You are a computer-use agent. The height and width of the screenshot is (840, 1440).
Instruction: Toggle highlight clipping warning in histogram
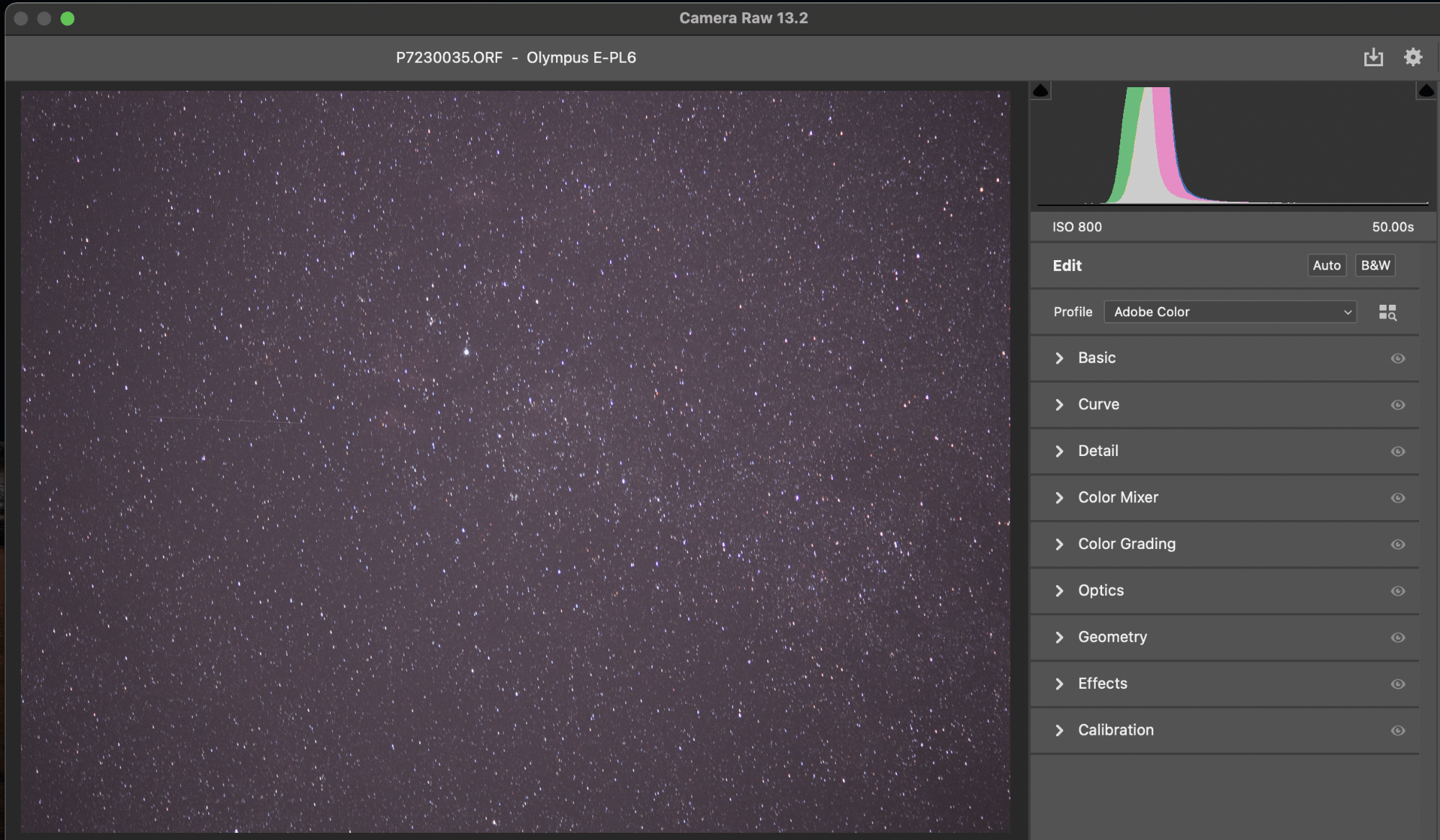click(x=1426, y=91)
